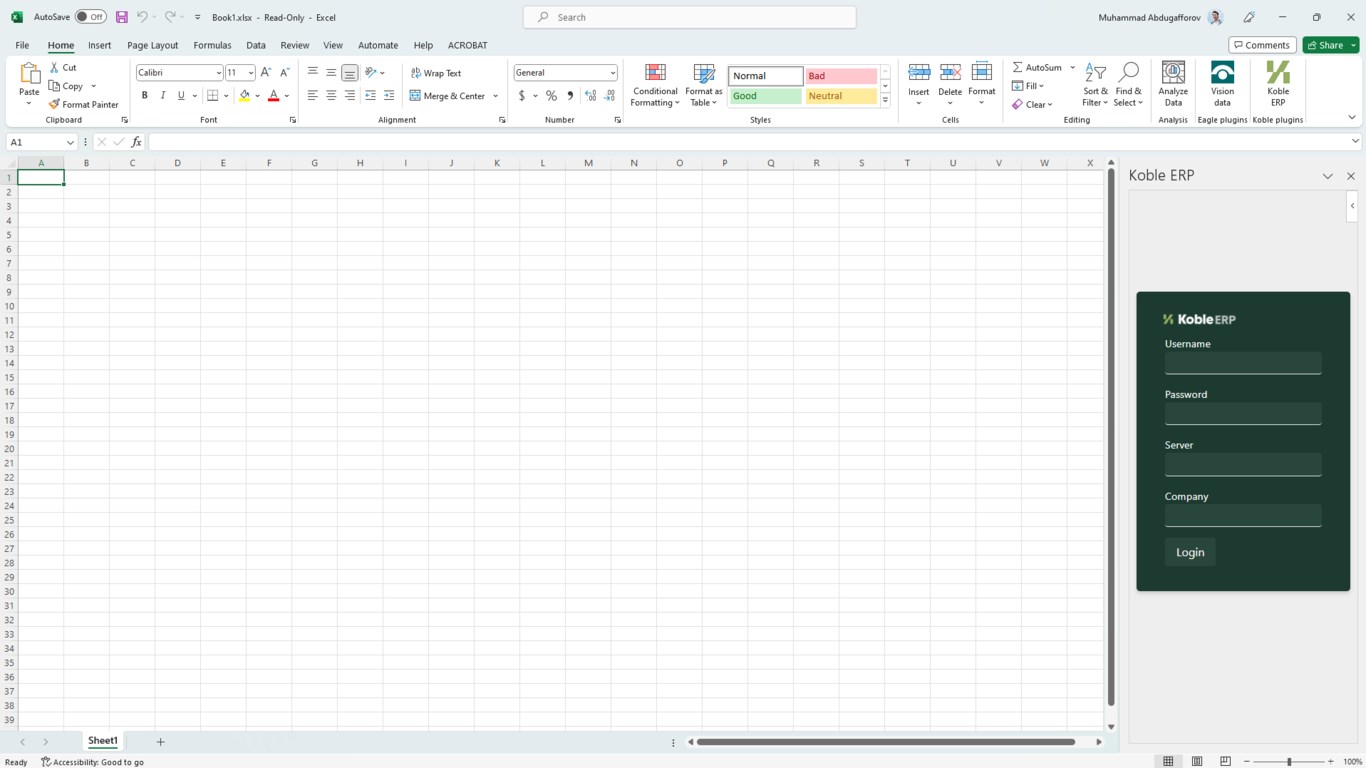This screenshot has height=768, width=1366.
Task: Apply the yellow Fill Color
Action: click(x=244, y=96)
